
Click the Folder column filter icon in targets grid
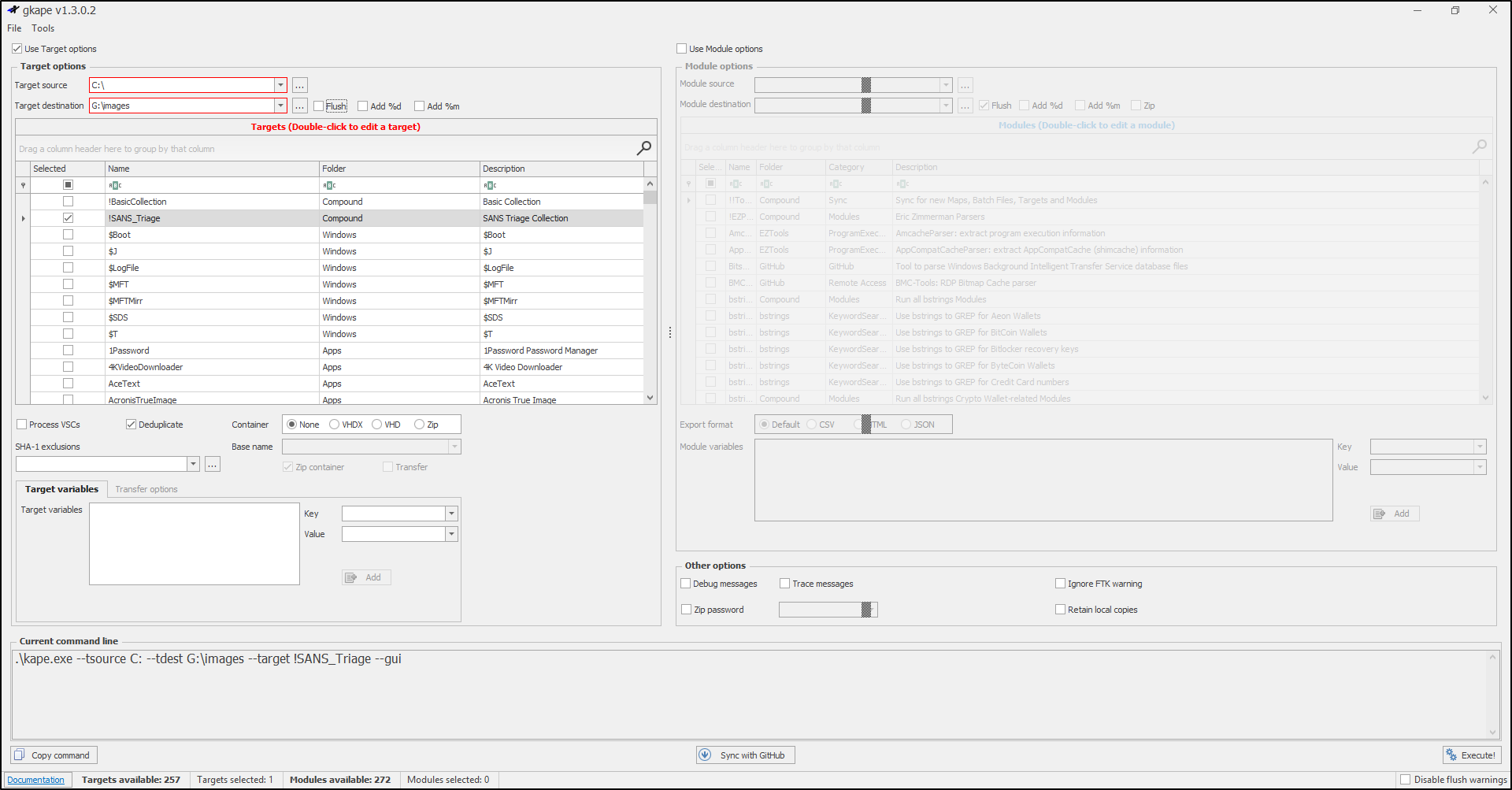tap(329, 185)
